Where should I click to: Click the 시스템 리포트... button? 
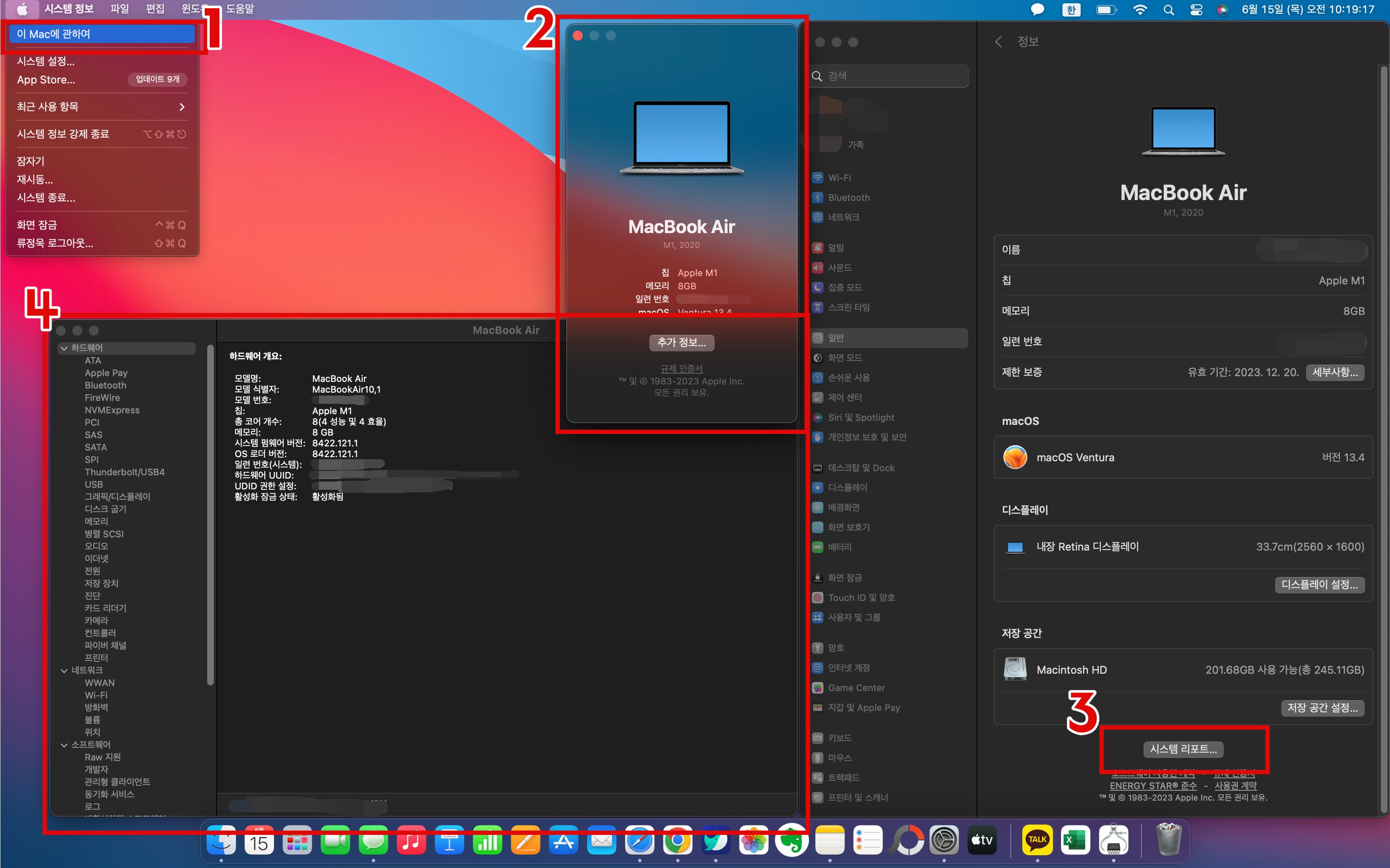(1183, 749)
